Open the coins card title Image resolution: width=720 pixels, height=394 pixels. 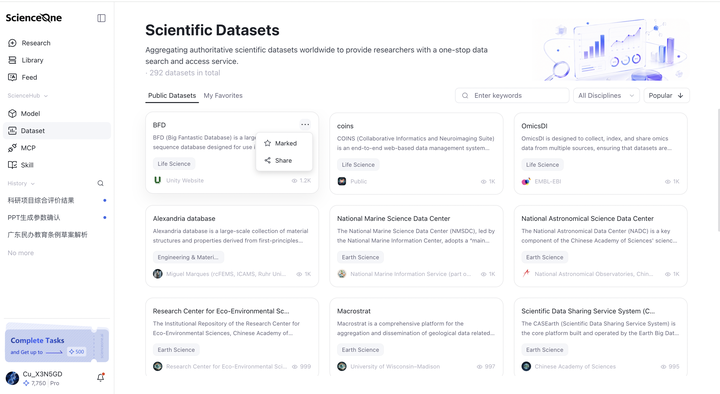tap(345, 126)
